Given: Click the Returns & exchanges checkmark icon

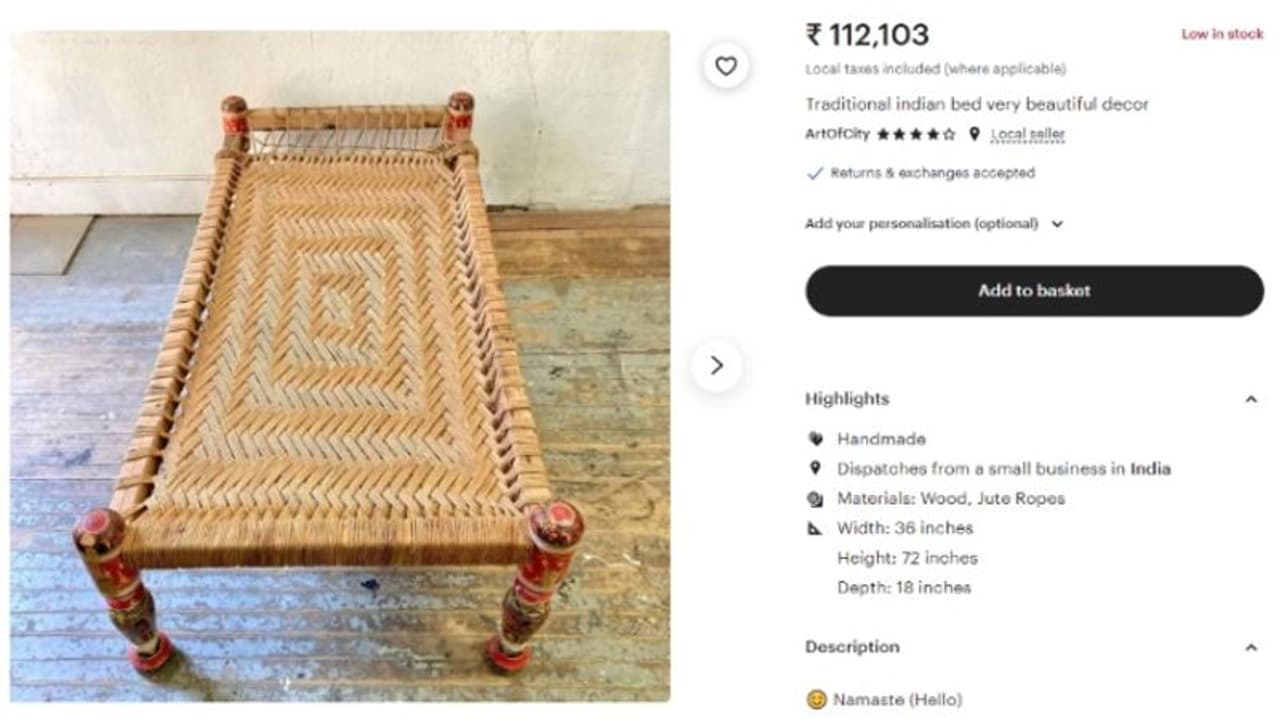Looking at the screenshot, I should (815, 173).
